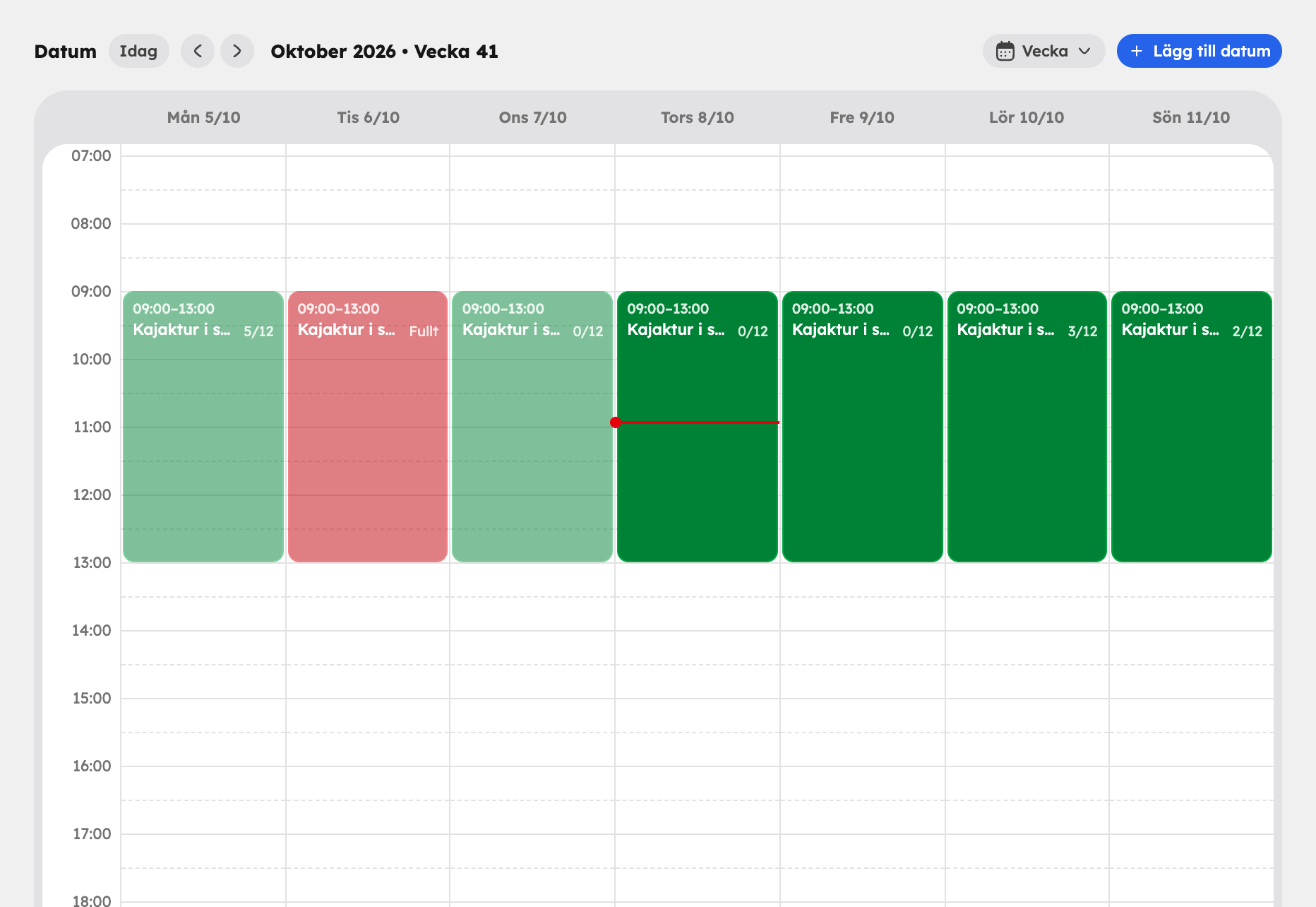Select the Sön 11/10 column header

[1191, 117]
